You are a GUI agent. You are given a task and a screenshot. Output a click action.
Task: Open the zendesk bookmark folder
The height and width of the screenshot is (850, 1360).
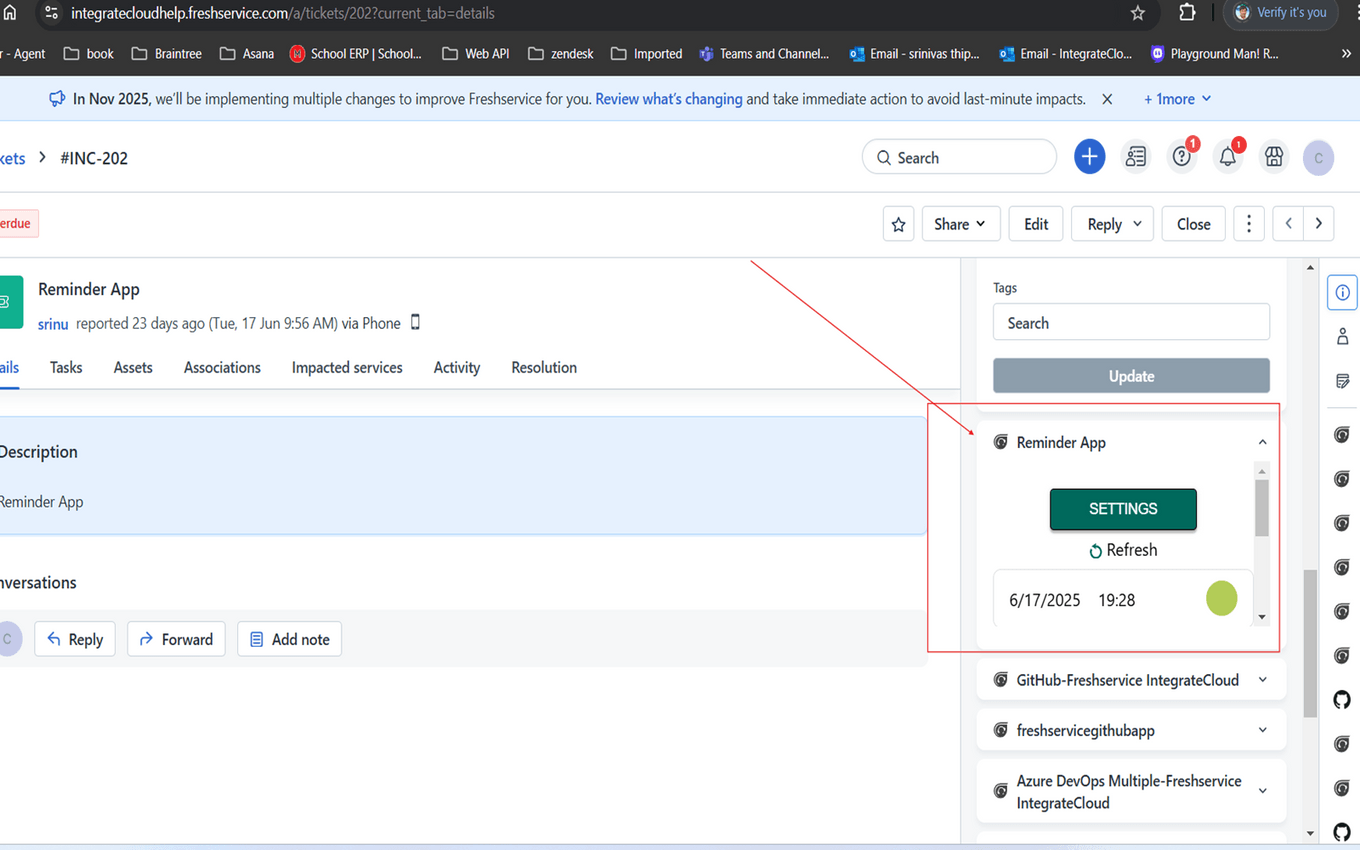point(561,54)
